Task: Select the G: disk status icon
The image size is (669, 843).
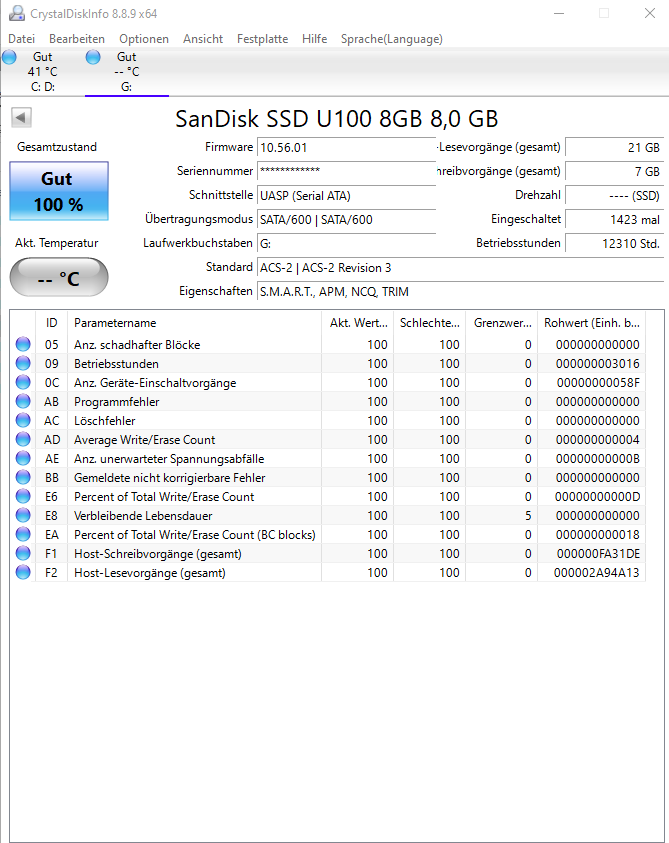Action: pos(93,56)
